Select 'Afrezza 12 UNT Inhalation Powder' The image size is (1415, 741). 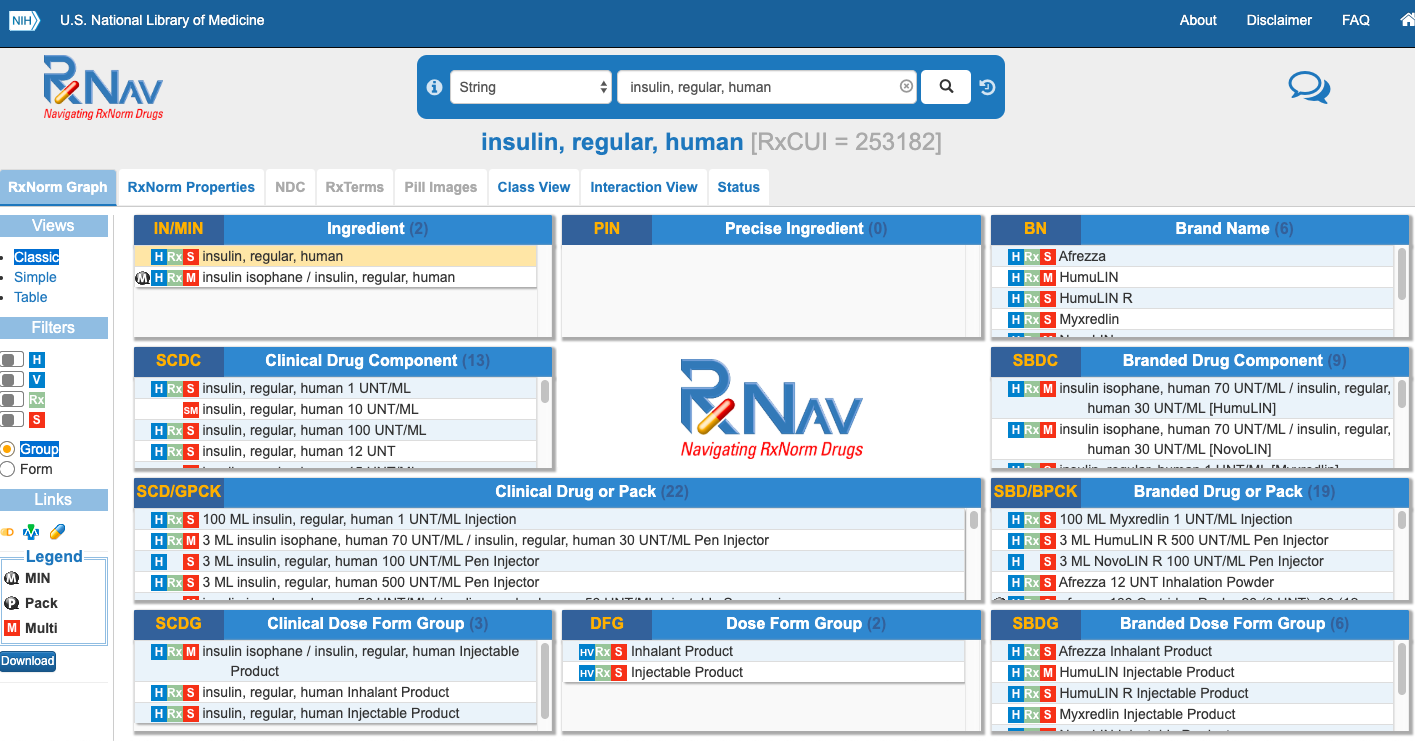pos(1166,583)
